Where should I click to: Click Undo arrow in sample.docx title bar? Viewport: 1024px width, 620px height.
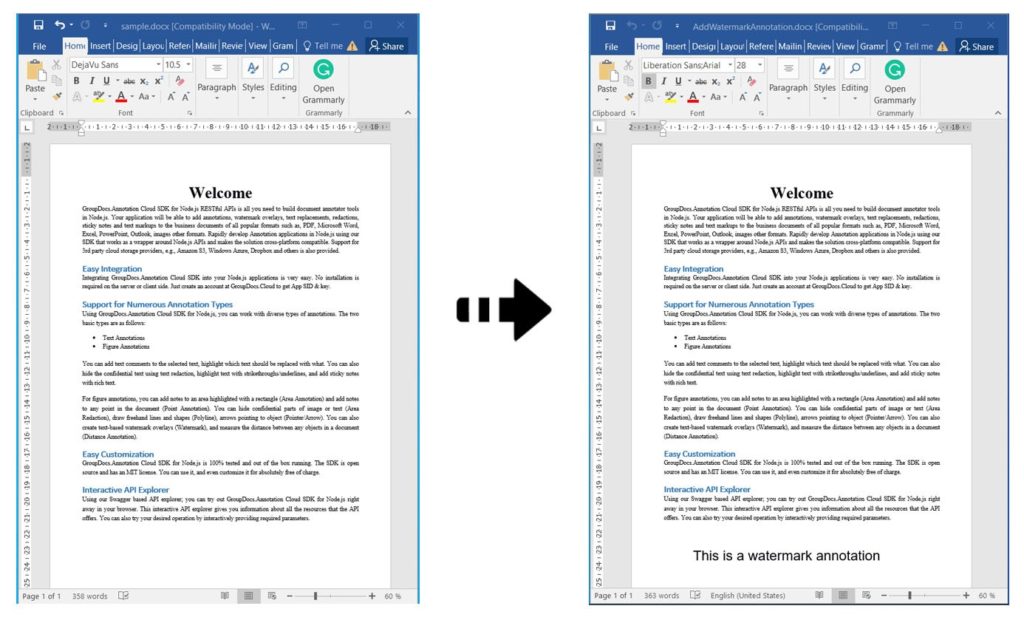[x=59, y=24]
